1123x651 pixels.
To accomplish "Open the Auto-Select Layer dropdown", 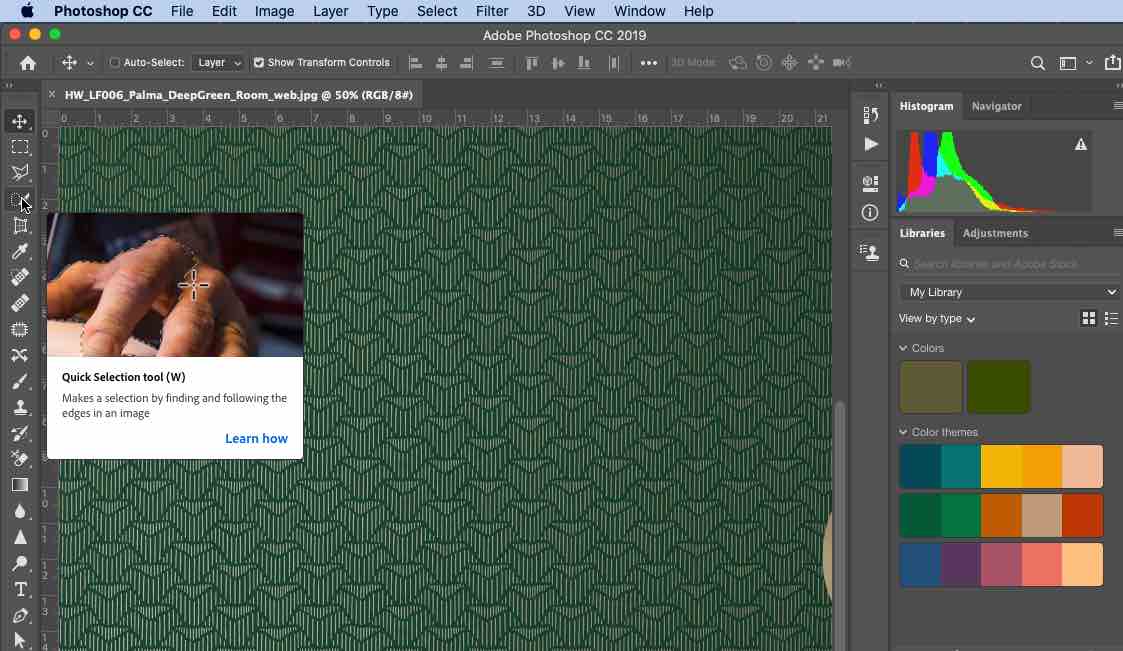I will coord(219,63).
